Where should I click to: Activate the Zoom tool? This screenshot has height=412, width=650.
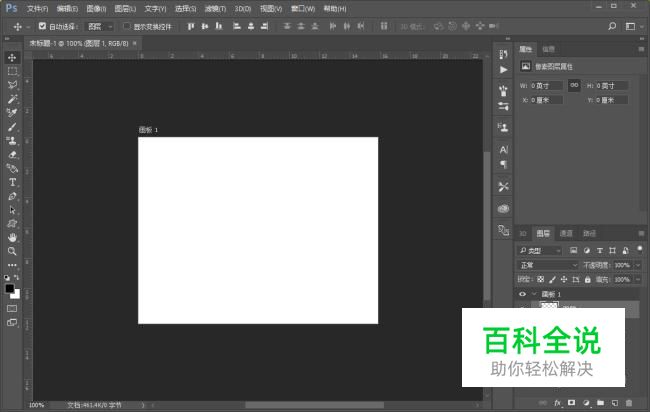point(13,252)
